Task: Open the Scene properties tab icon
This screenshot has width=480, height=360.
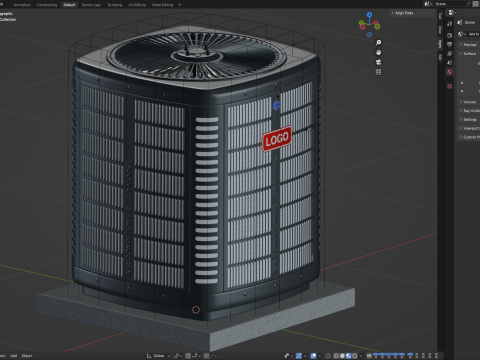Action: coord(450,62)
